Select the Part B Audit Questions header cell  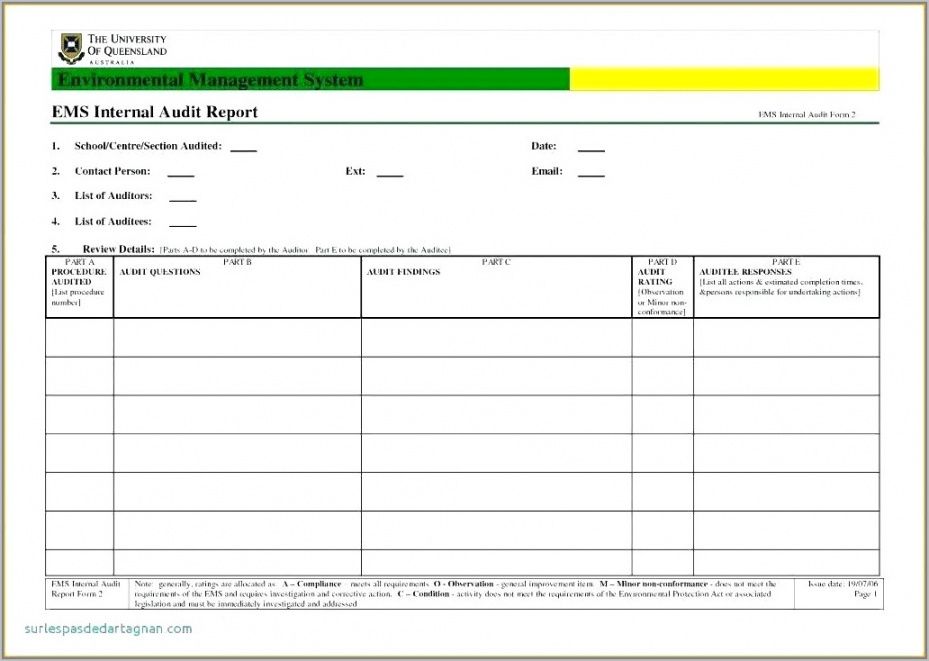tap(237, 287)
